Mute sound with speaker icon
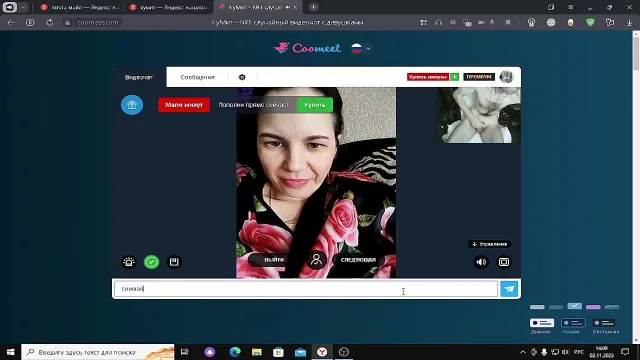The width and height of the screenshot is (640, 360). tap(481, 262)
